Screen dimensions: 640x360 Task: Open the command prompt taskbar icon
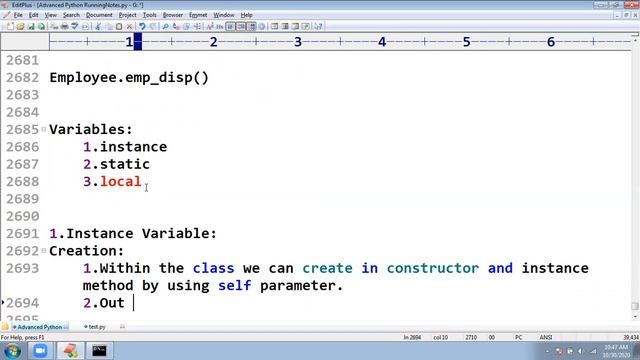click(x=99, y=351)
